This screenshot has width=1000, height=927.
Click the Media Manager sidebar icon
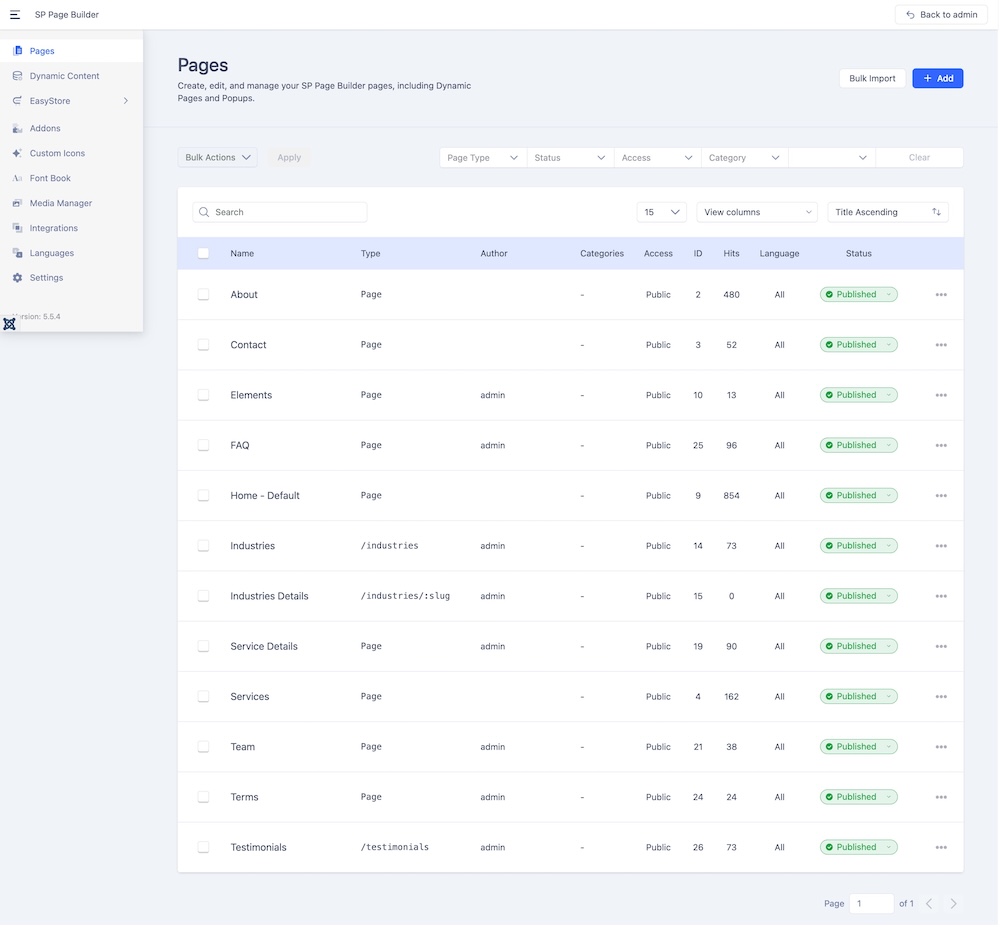[18, 203]
